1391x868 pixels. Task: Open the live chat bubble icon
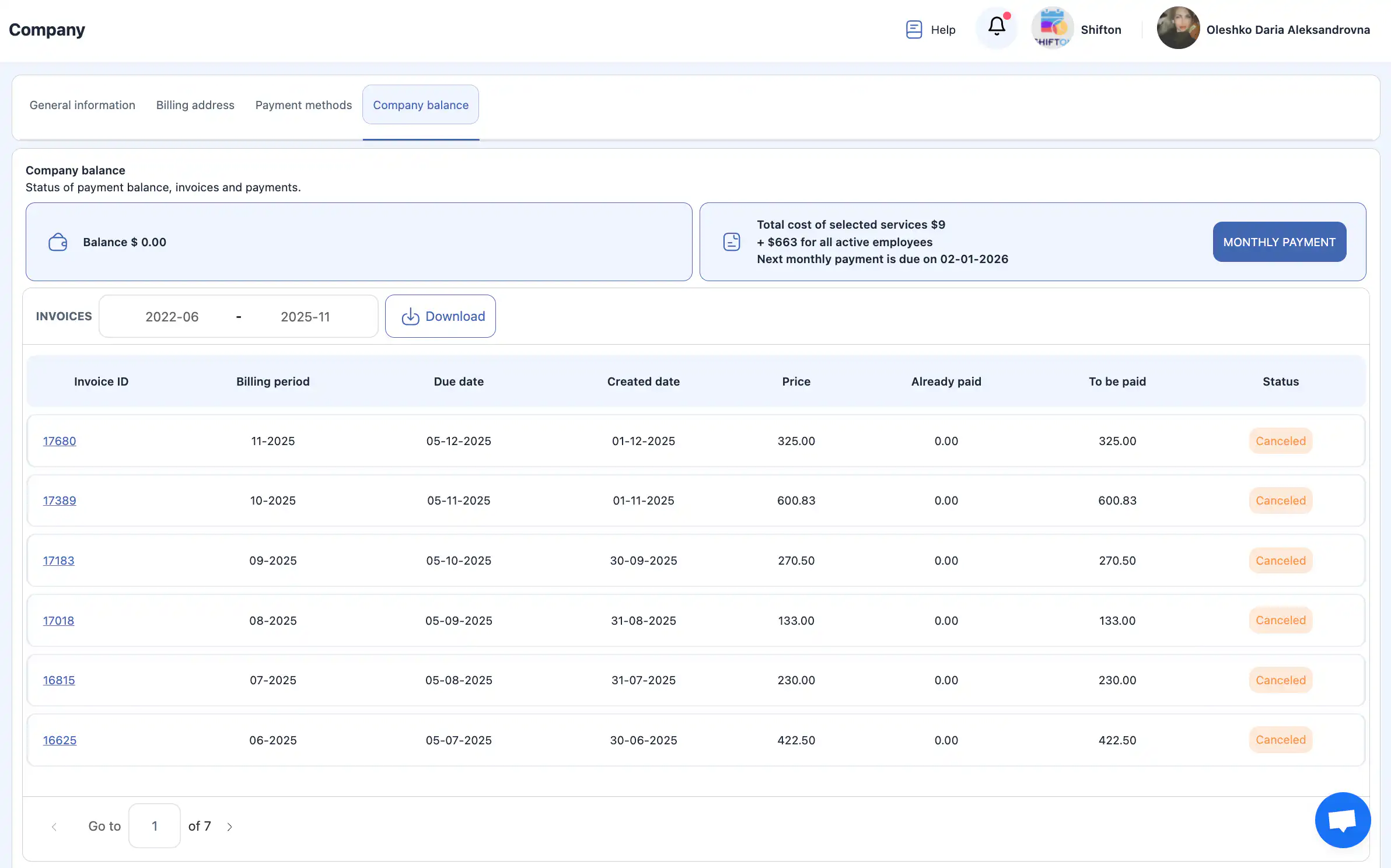click(1343, 820)
